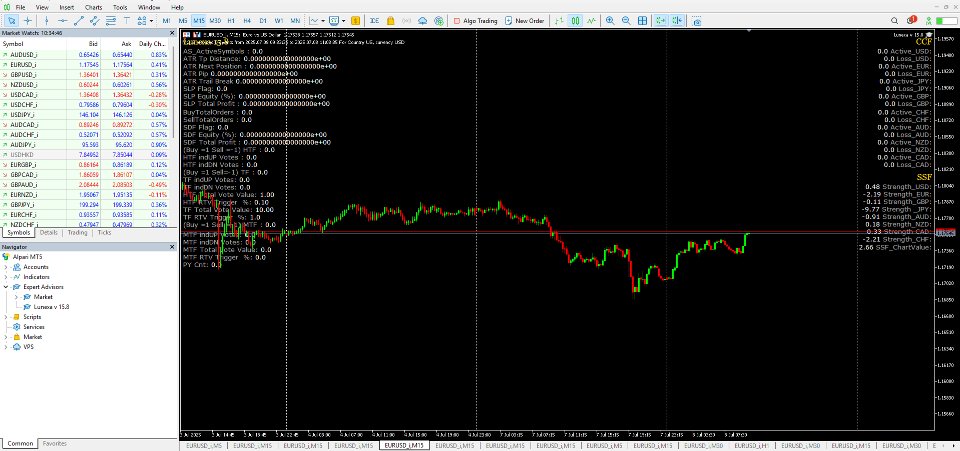Take a chart screenshot with camera icon
The width and height of the screenshot is (960, 451).
coord(697,20)
